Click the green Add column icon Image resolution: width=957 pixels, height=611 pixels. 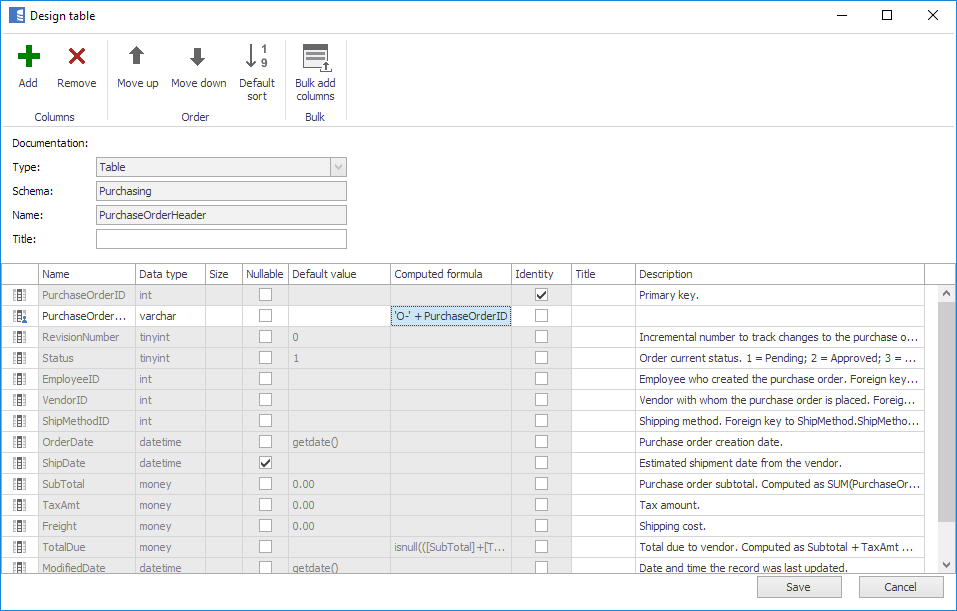pyautogui.click(x=28, y=58)
